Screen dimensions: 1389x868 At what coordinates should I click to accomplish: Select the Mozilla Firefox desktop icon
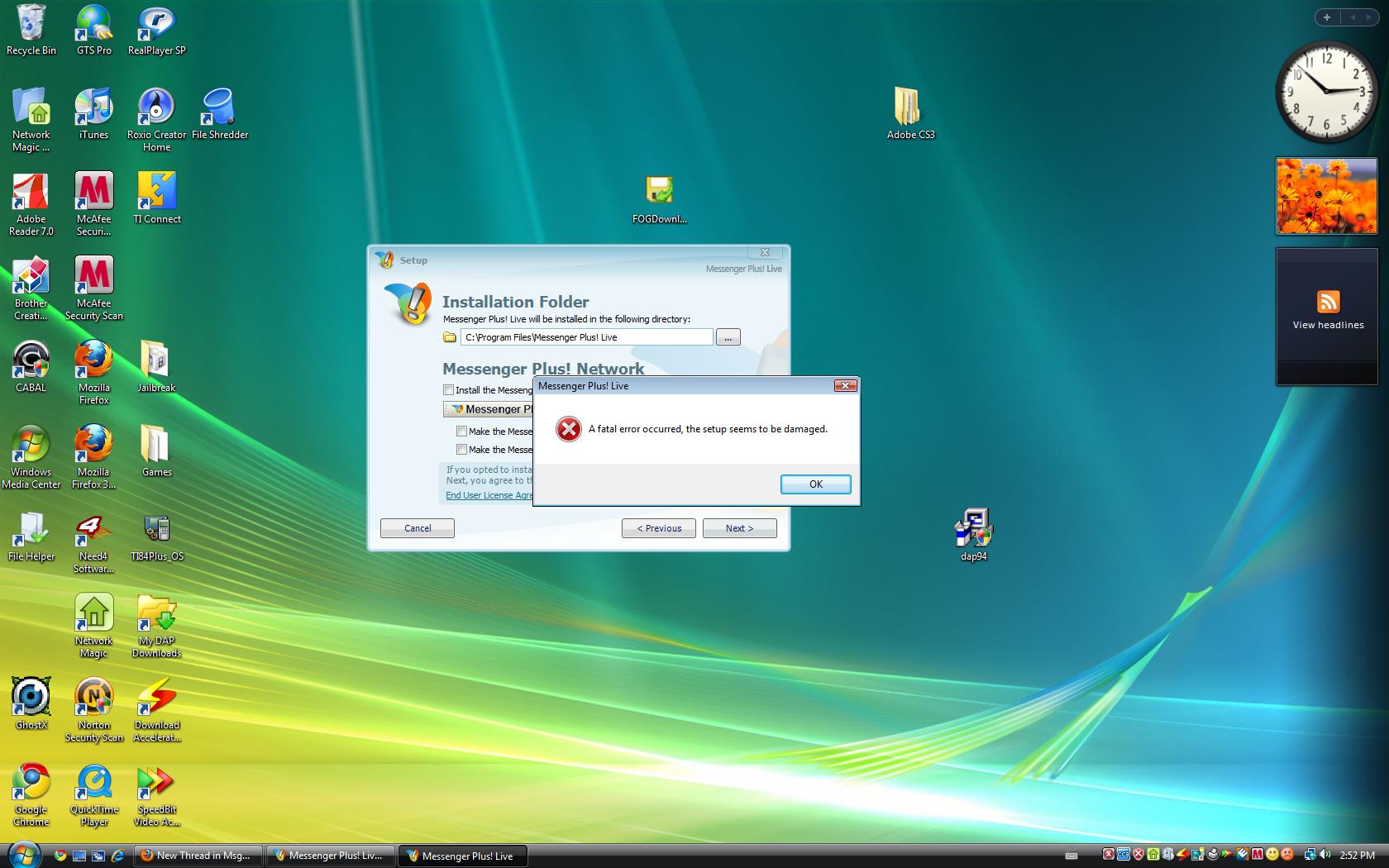(x=93, y=364)
